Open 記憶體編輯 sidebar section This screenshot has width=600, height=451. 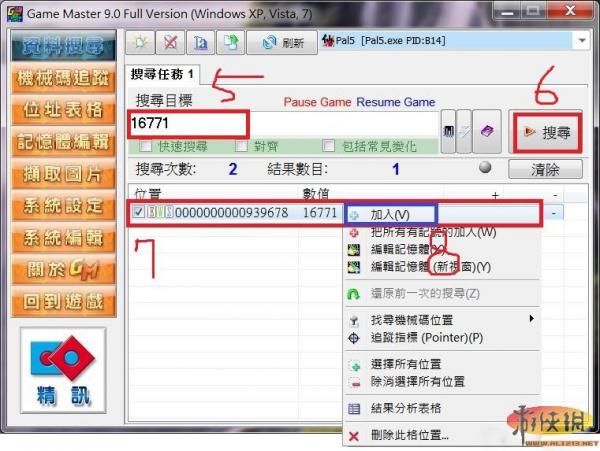click(64, 142)
